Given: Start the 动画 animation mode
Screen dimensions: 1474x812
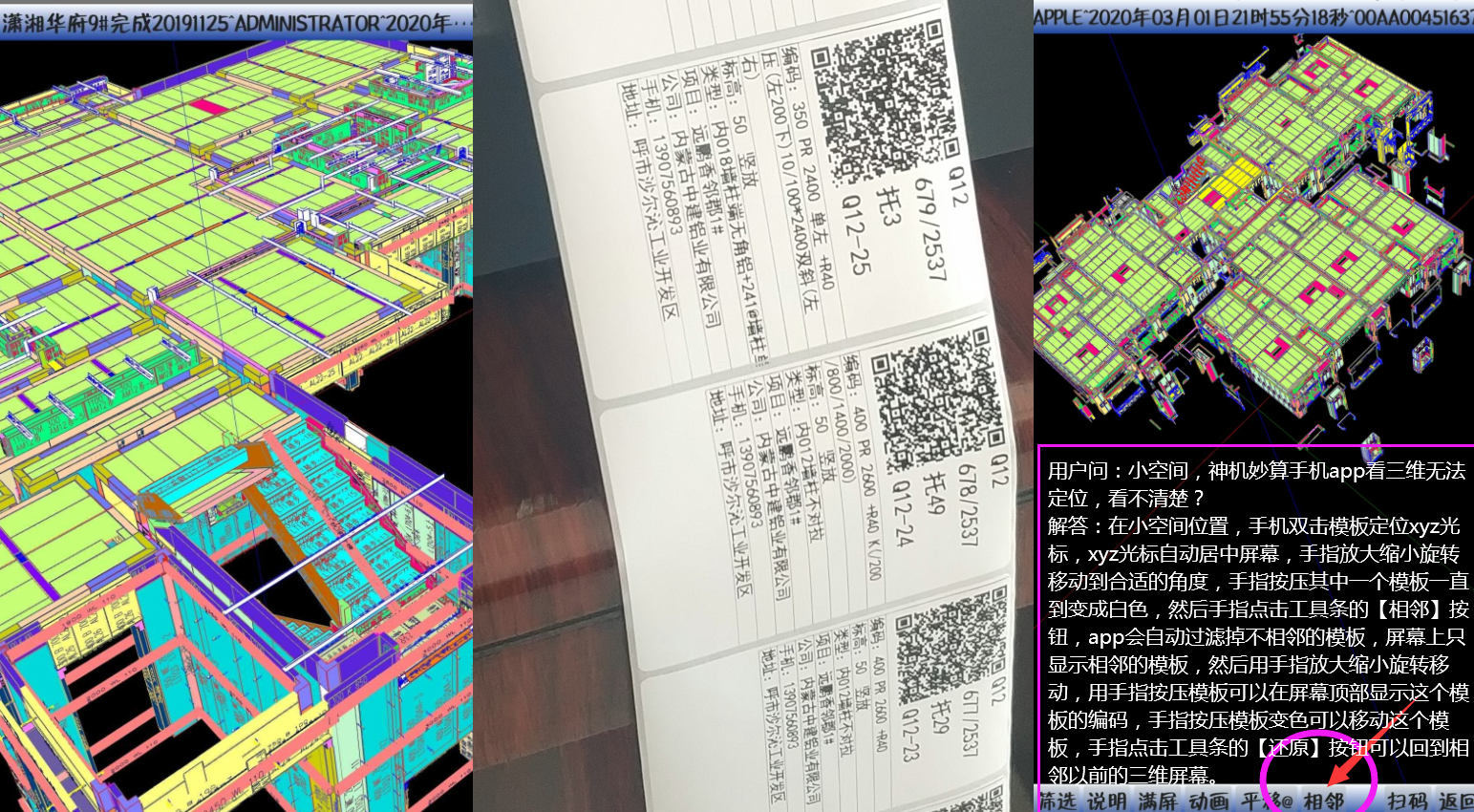Looking at the screenshot, I should pyautogui.click(x=1208, y=801).
